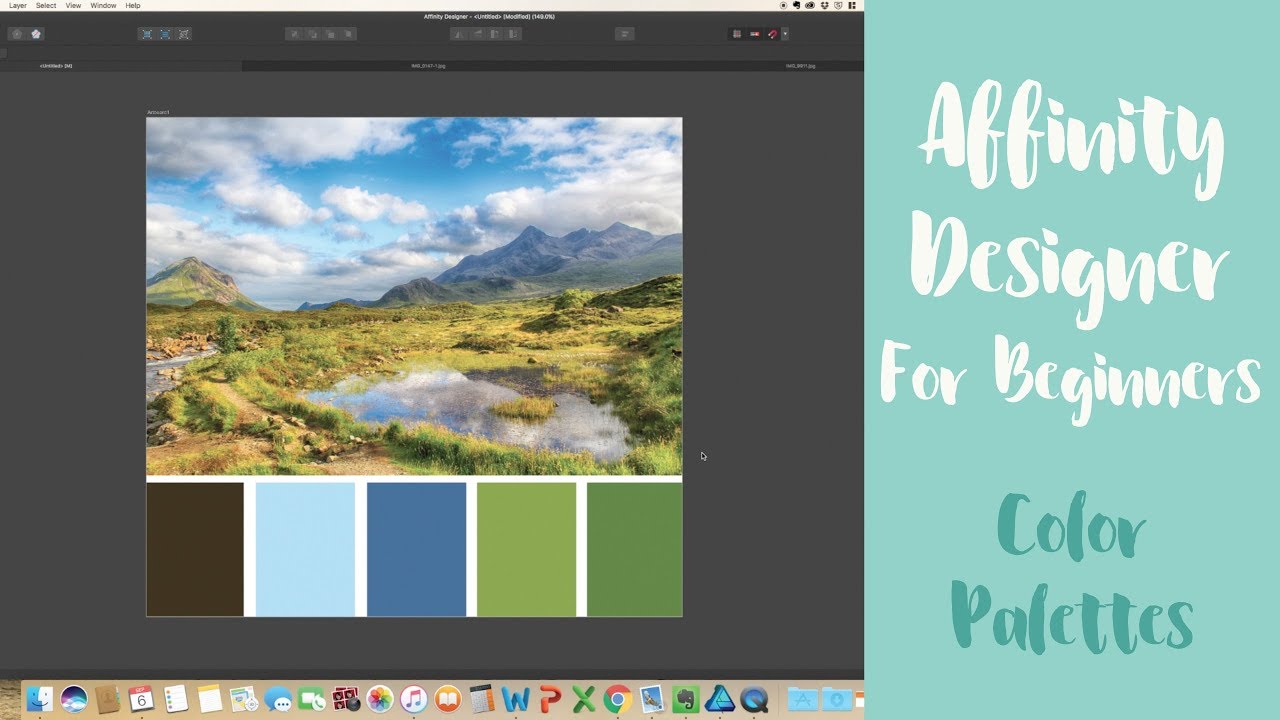Click the third selection-box toolbar icon

point(183,34)
